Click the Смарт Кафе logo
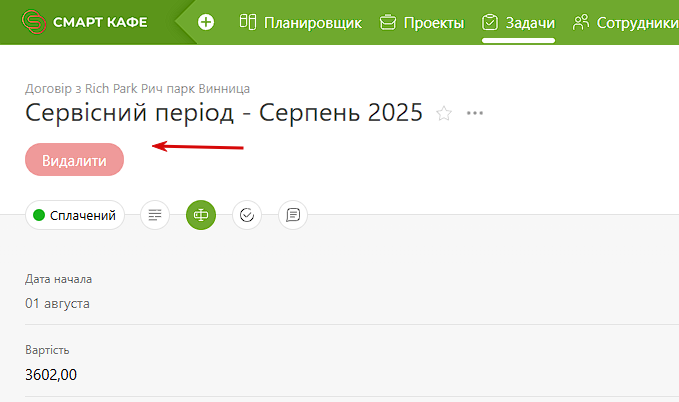 tap(84, 22)
